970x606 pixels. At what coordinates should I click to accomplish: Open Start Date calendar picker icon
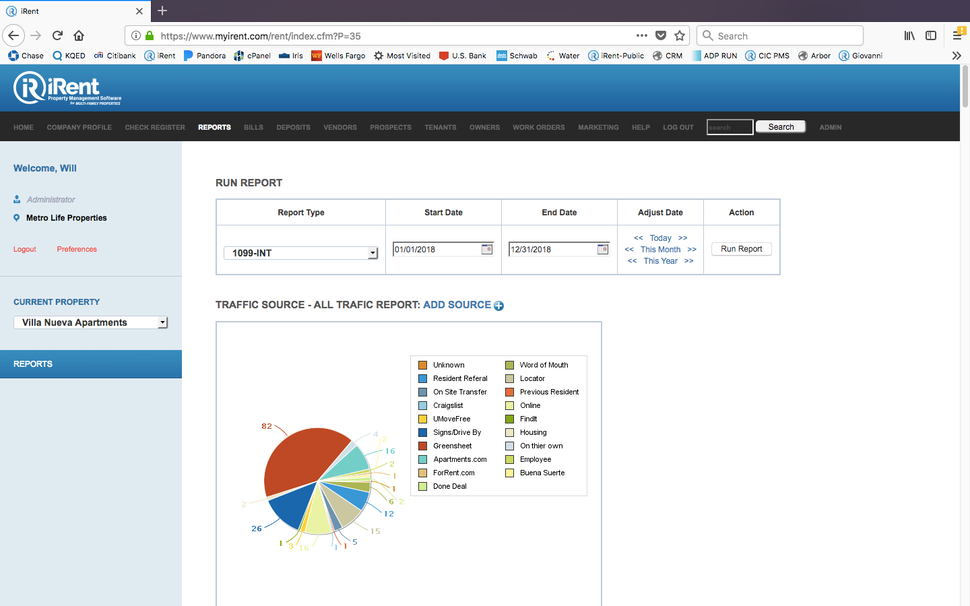click(x=487, y=249)
